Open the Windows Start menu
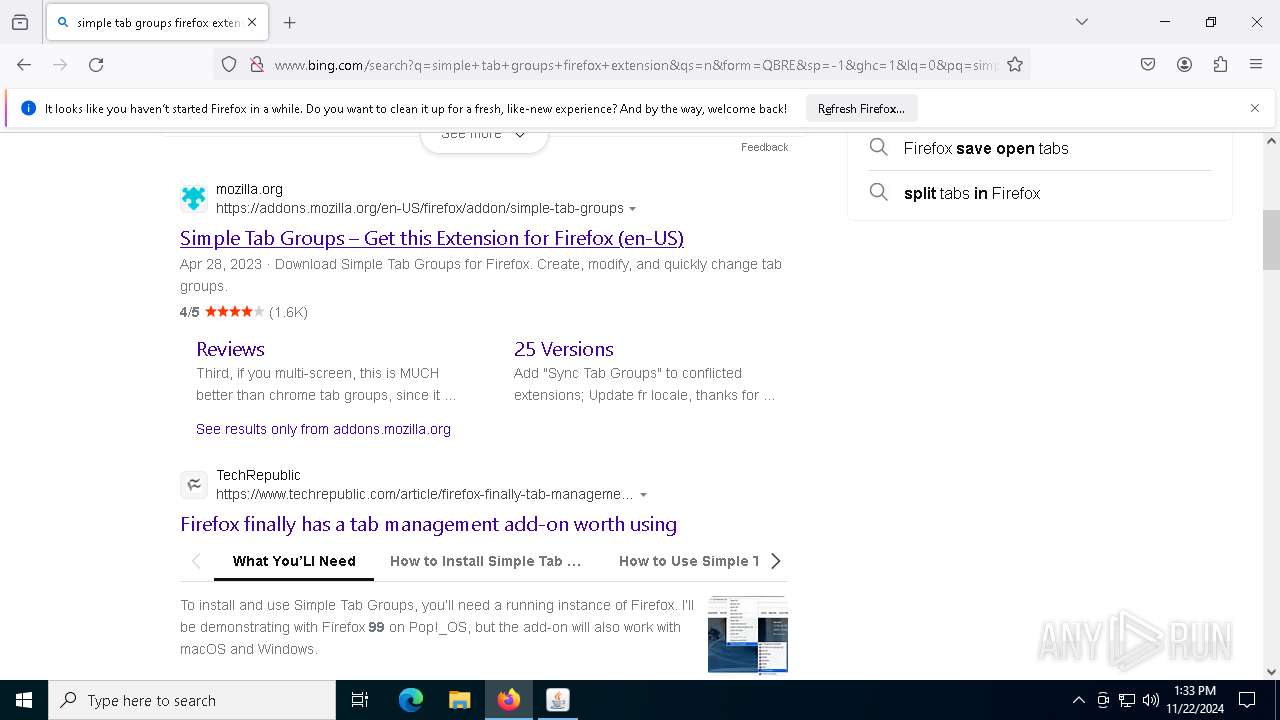Viewport: 1280px width, 720px height. click(x=24, y=700)
